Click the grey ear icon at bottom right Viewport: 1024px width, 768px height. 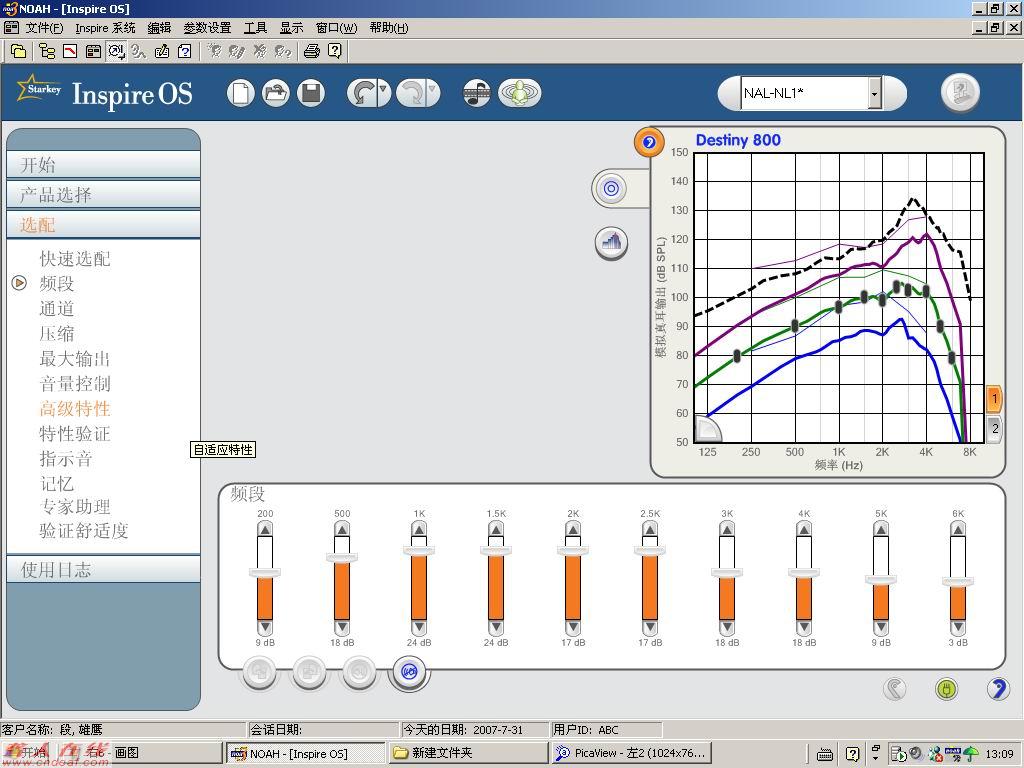(895, 688)
